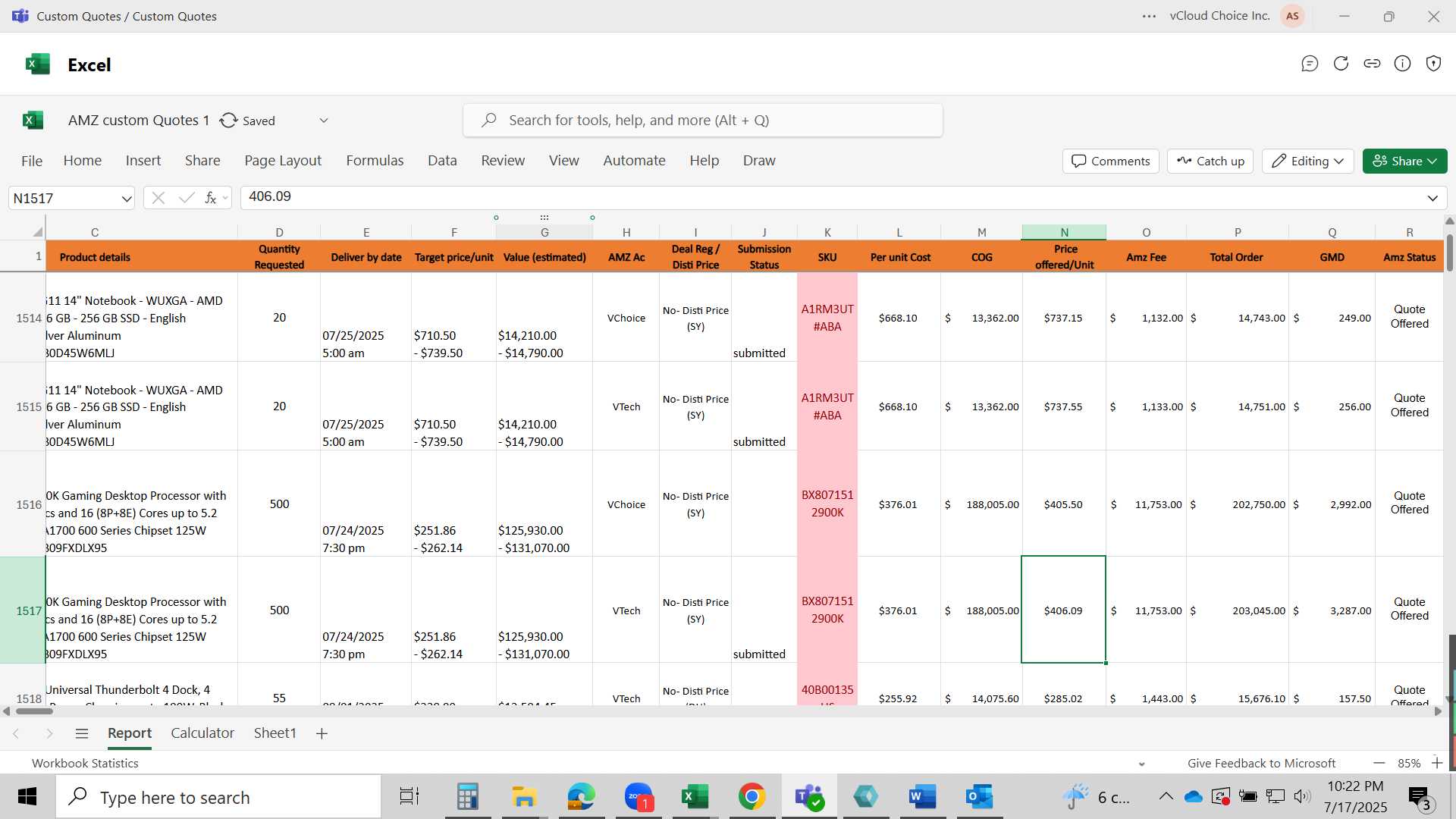Cancel formula entry with X icon
Screen dimensions: 1456x819
[158, 198]
